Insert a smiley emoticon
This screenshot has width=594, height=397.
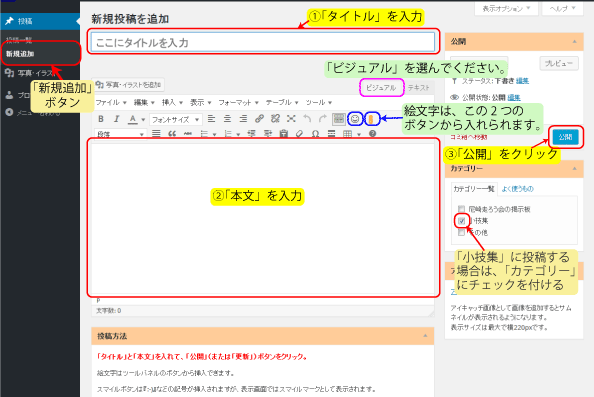coord(355,119)
